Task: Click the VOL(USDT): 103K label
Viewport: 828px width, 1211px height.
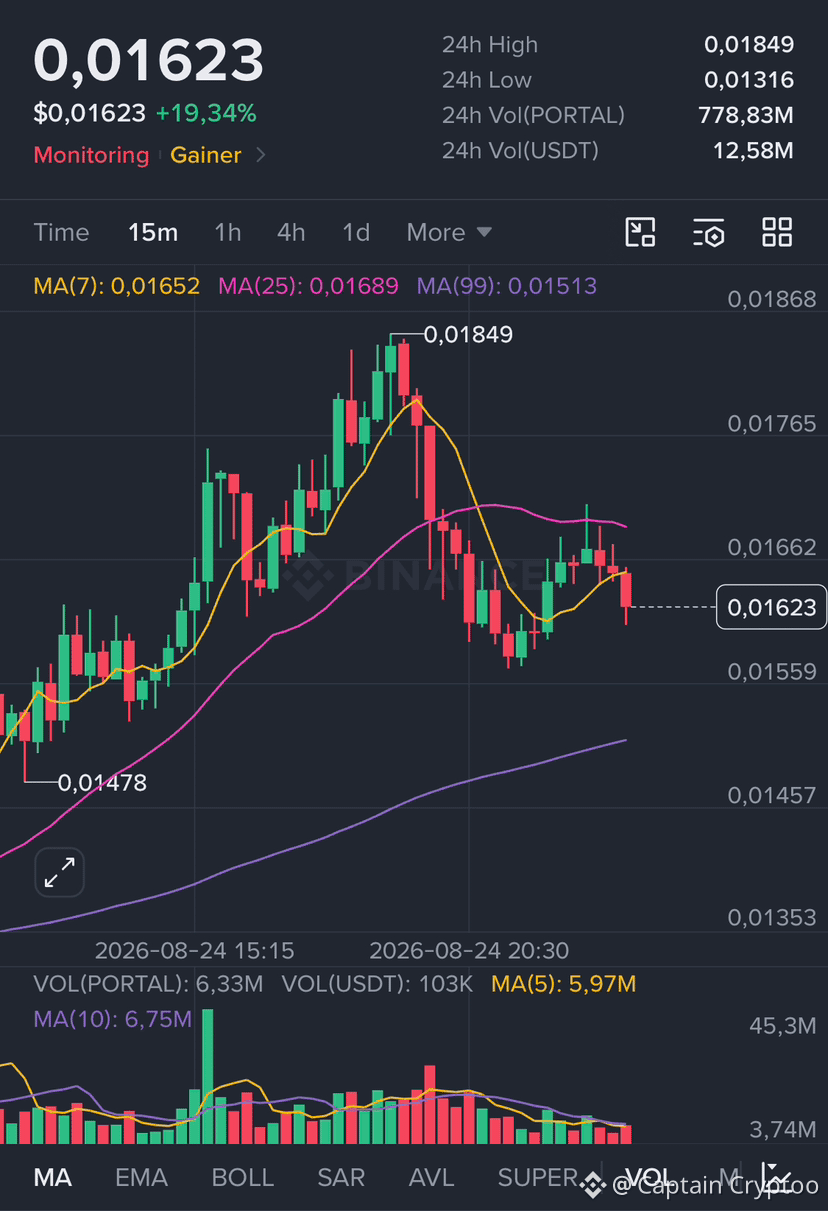Action: click(x=377, y=984)
